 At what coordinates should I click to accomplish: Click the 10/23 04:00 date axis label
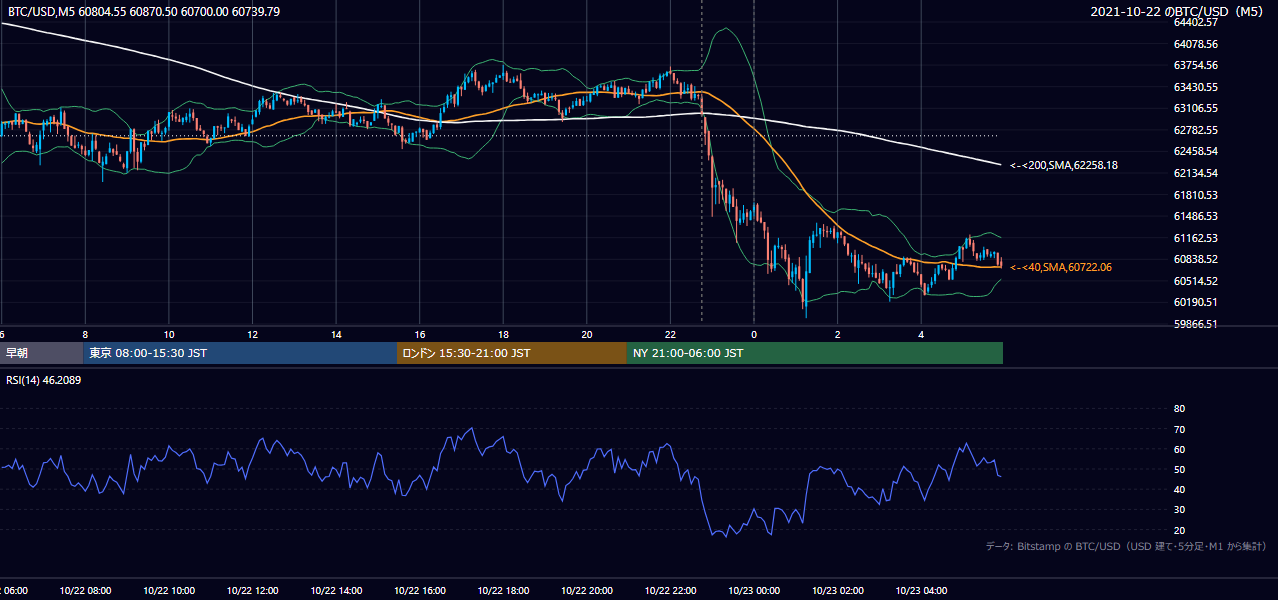[921, 591]
